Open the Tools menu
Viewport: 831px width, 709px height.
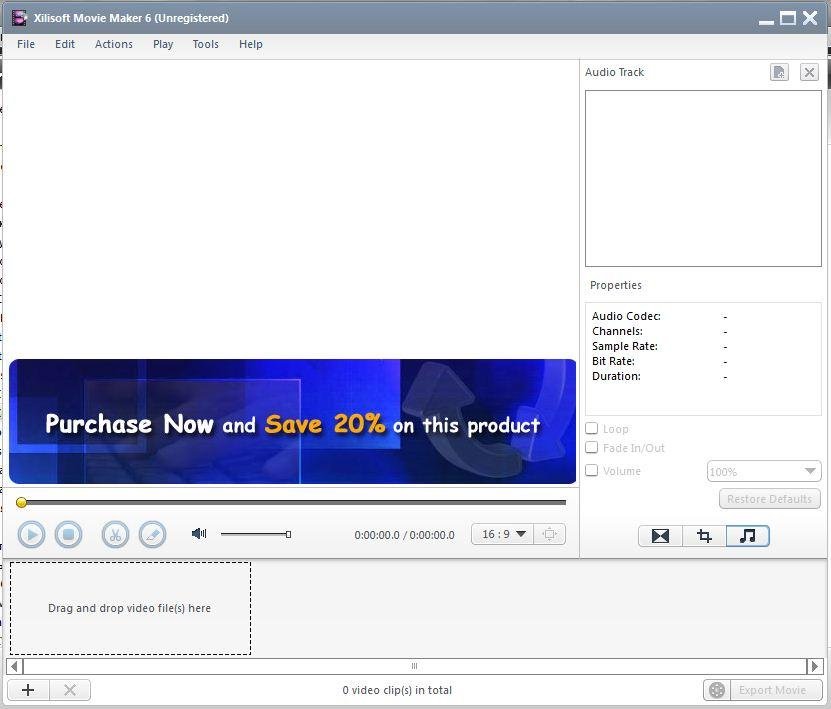(205, 44)
